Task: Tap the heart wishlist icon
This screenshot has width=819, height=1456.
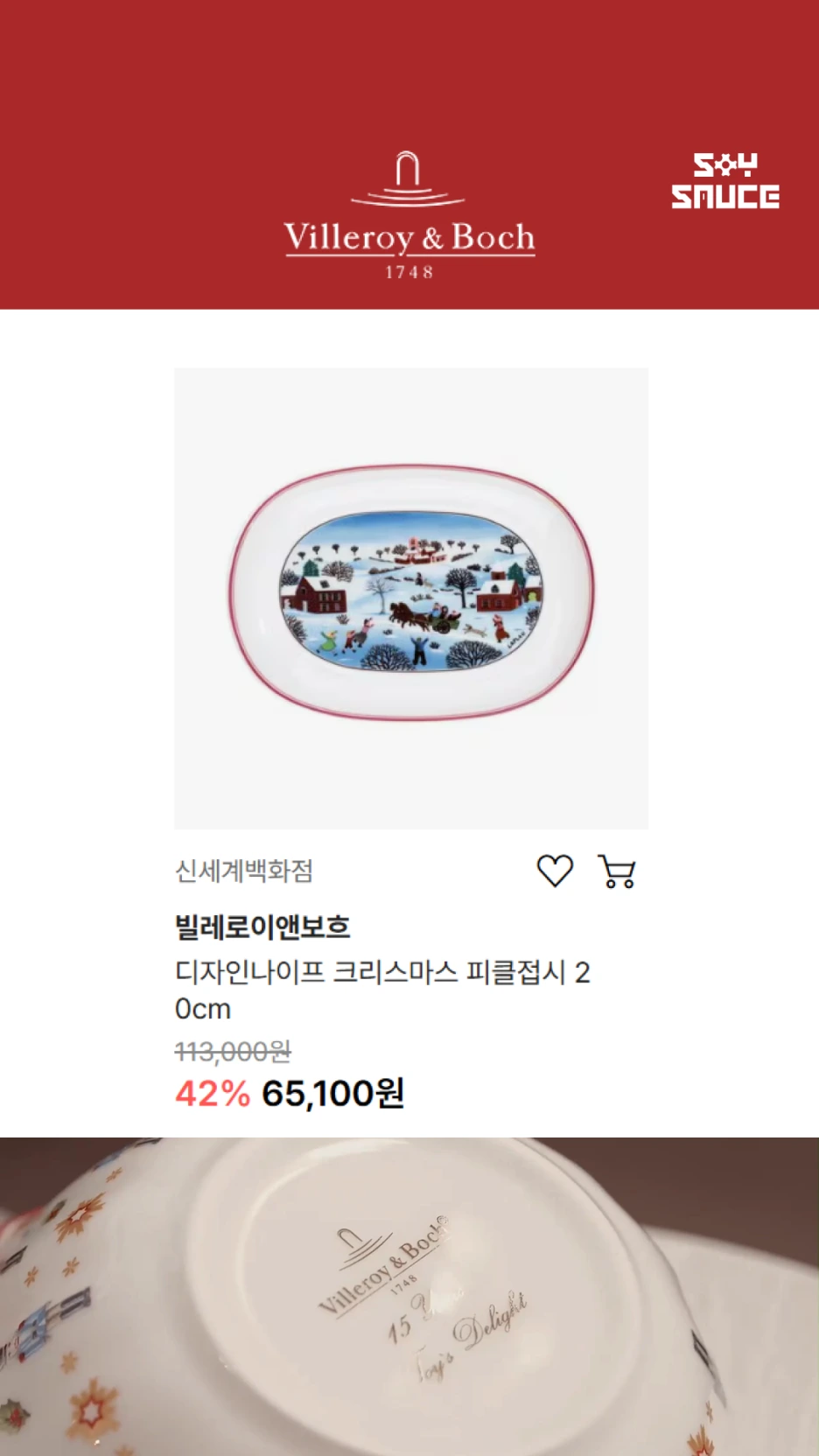Action: click(555, 871)
